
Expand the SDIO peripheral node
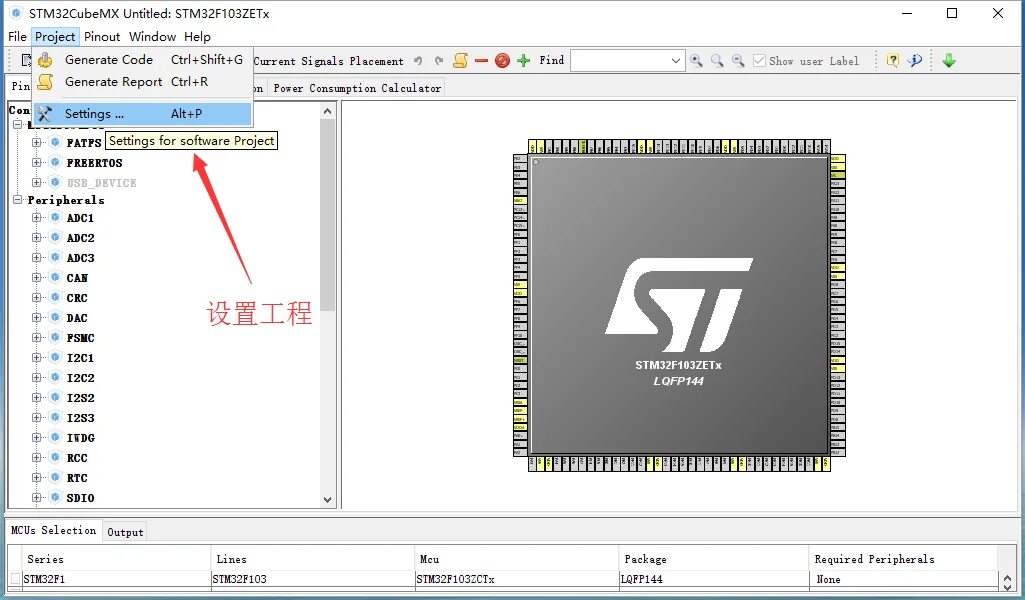click(37, 497)
